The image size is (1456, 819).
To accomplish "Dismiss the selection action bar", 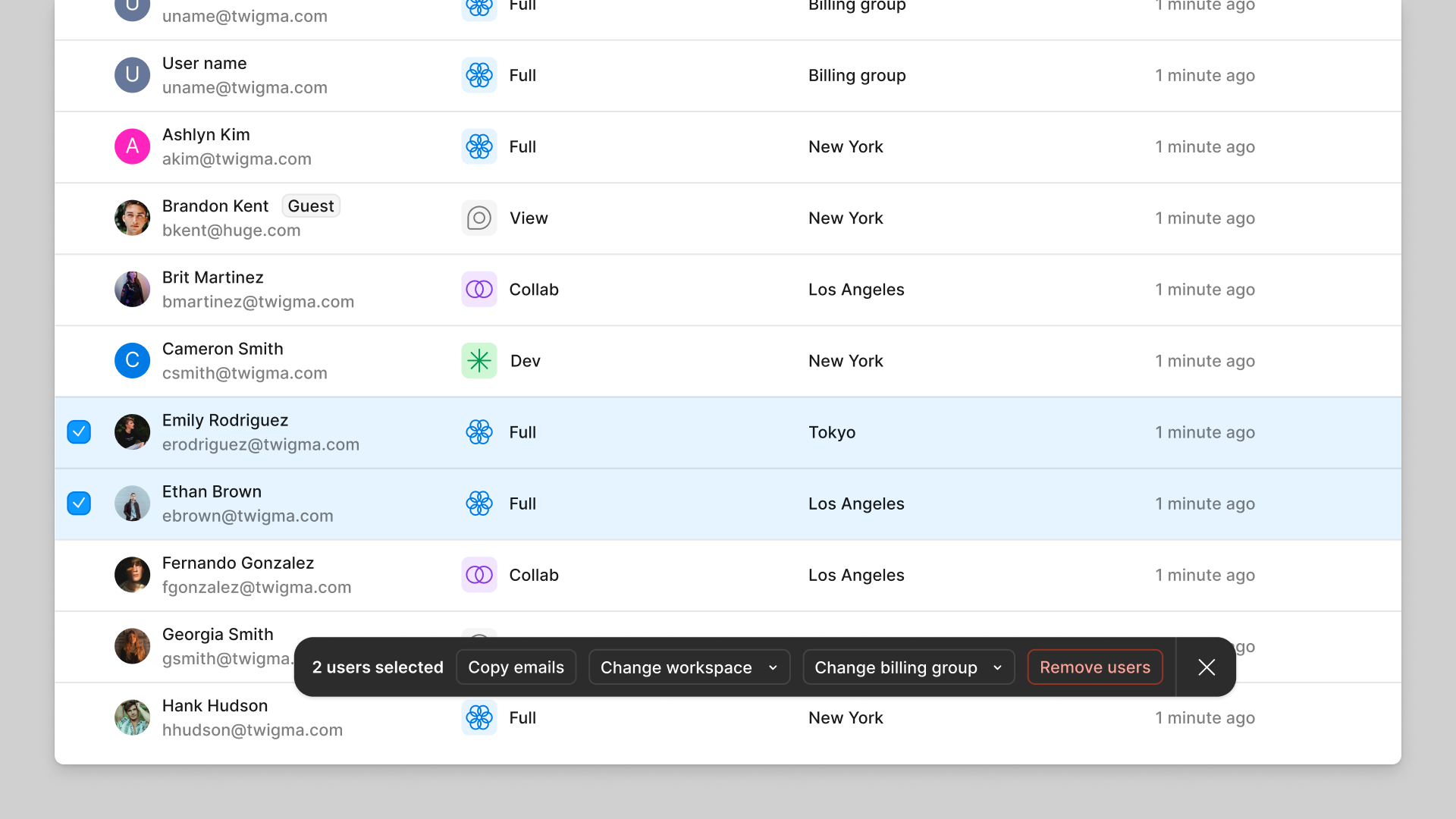I will coord(1207,667).
